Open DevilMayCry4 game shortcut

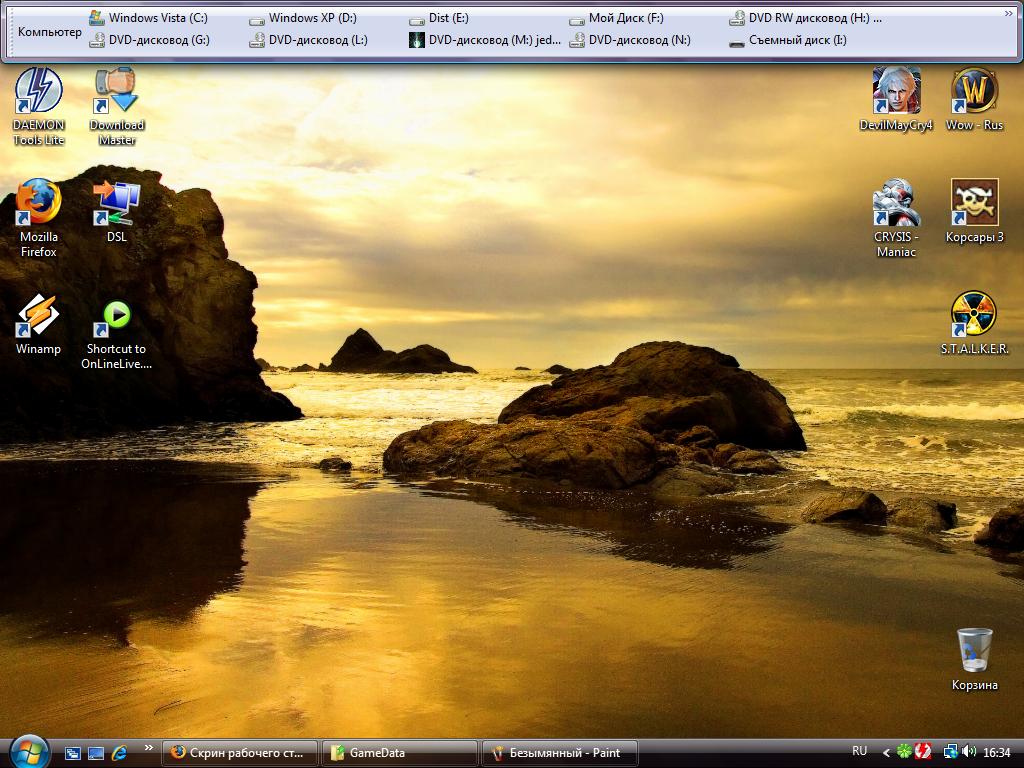[x=895, y=93]
